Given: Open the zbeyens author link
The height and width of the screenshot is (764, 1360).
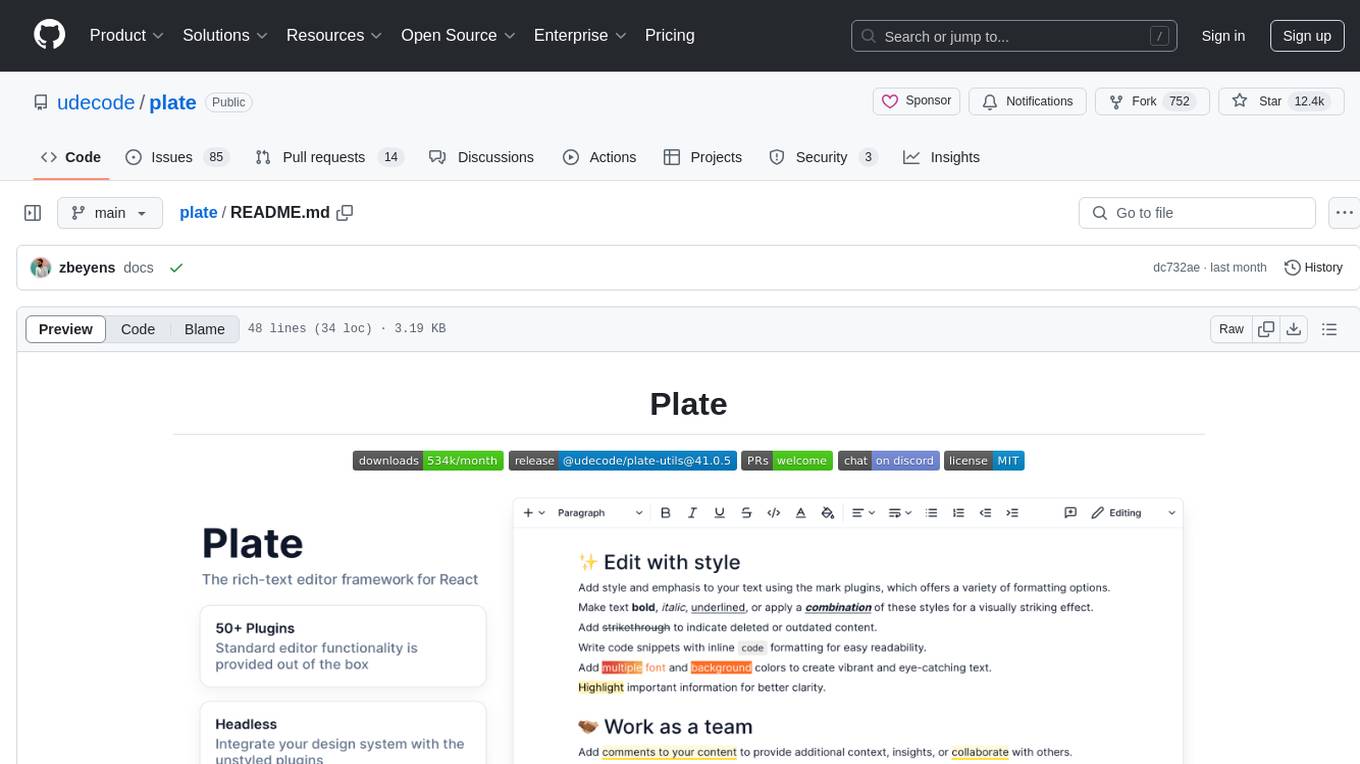Looking at the screenshot, I should tap(87, 268).
